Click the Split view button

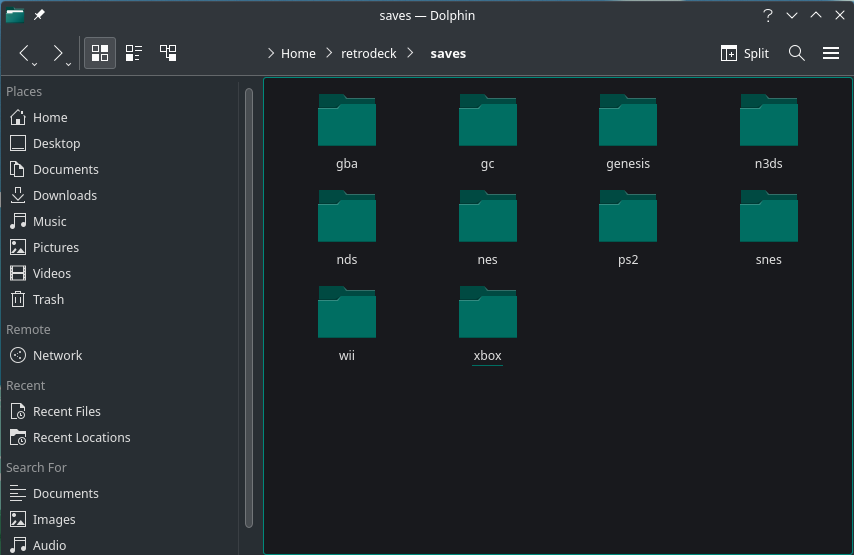[745, 53]
